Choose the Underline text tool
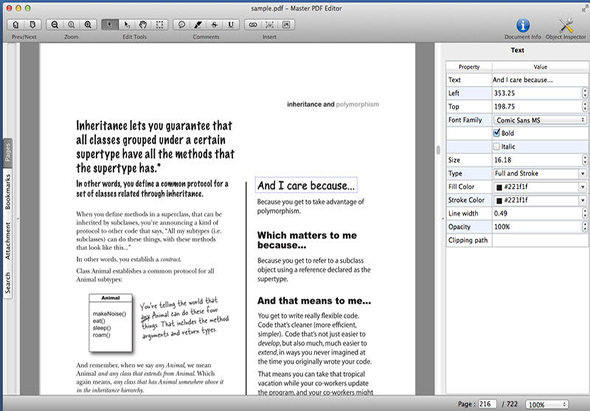This screenshot has height=411, width=590. (231, 25)
